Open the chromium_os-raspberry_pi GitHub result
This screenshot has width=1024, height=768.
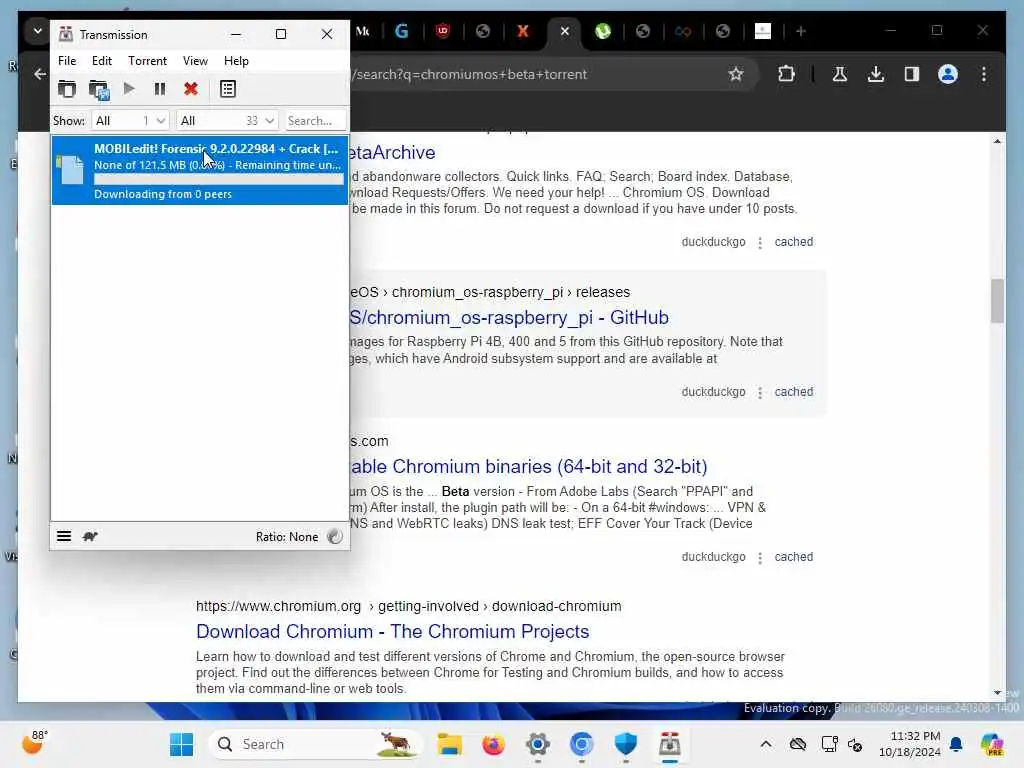(509, 317)
